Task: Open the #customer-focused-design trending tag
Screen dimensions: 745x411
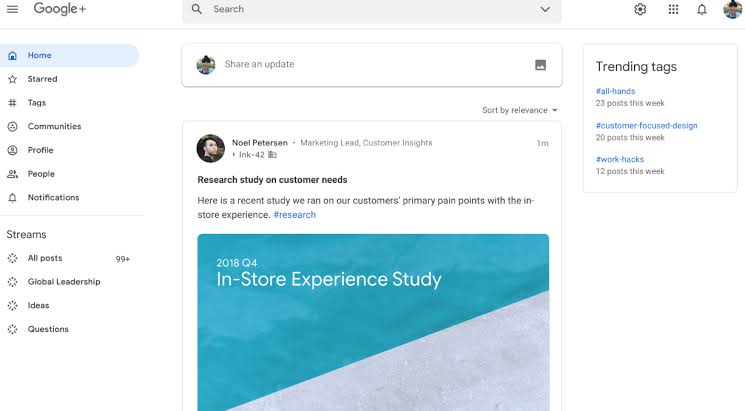Action: point(646,125)
